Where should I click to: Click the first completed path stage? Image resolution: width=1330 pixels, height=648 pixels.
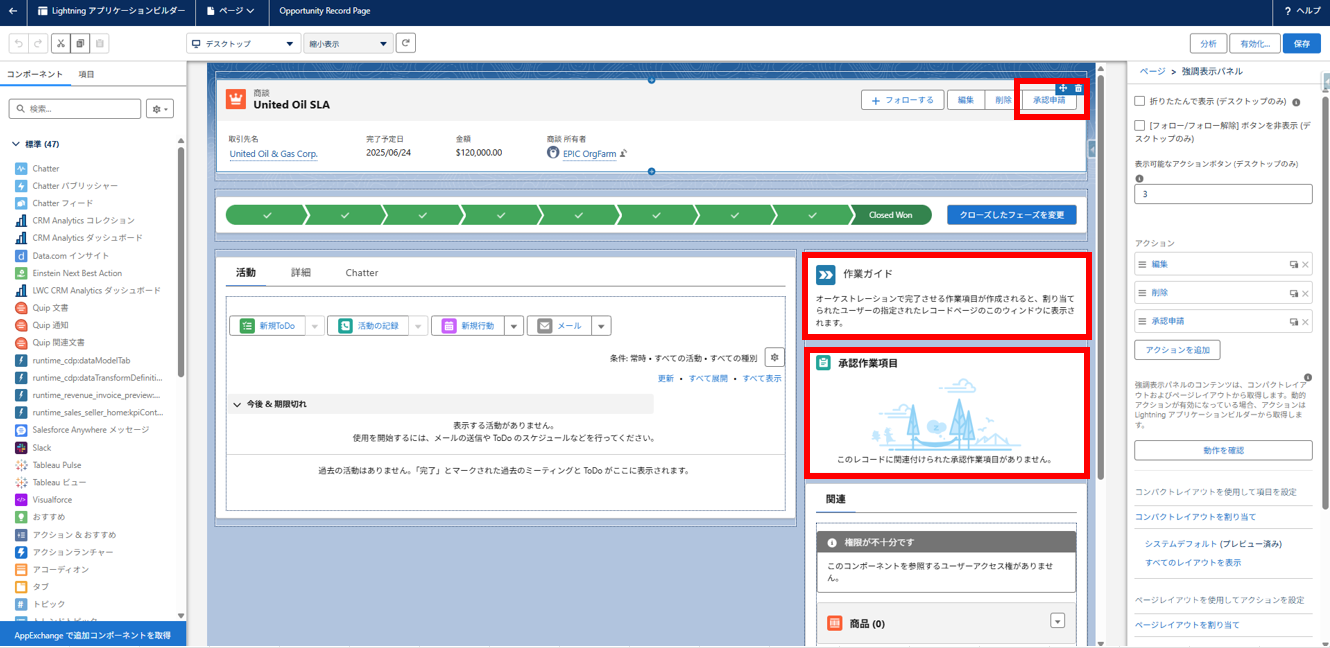(265, 215)
